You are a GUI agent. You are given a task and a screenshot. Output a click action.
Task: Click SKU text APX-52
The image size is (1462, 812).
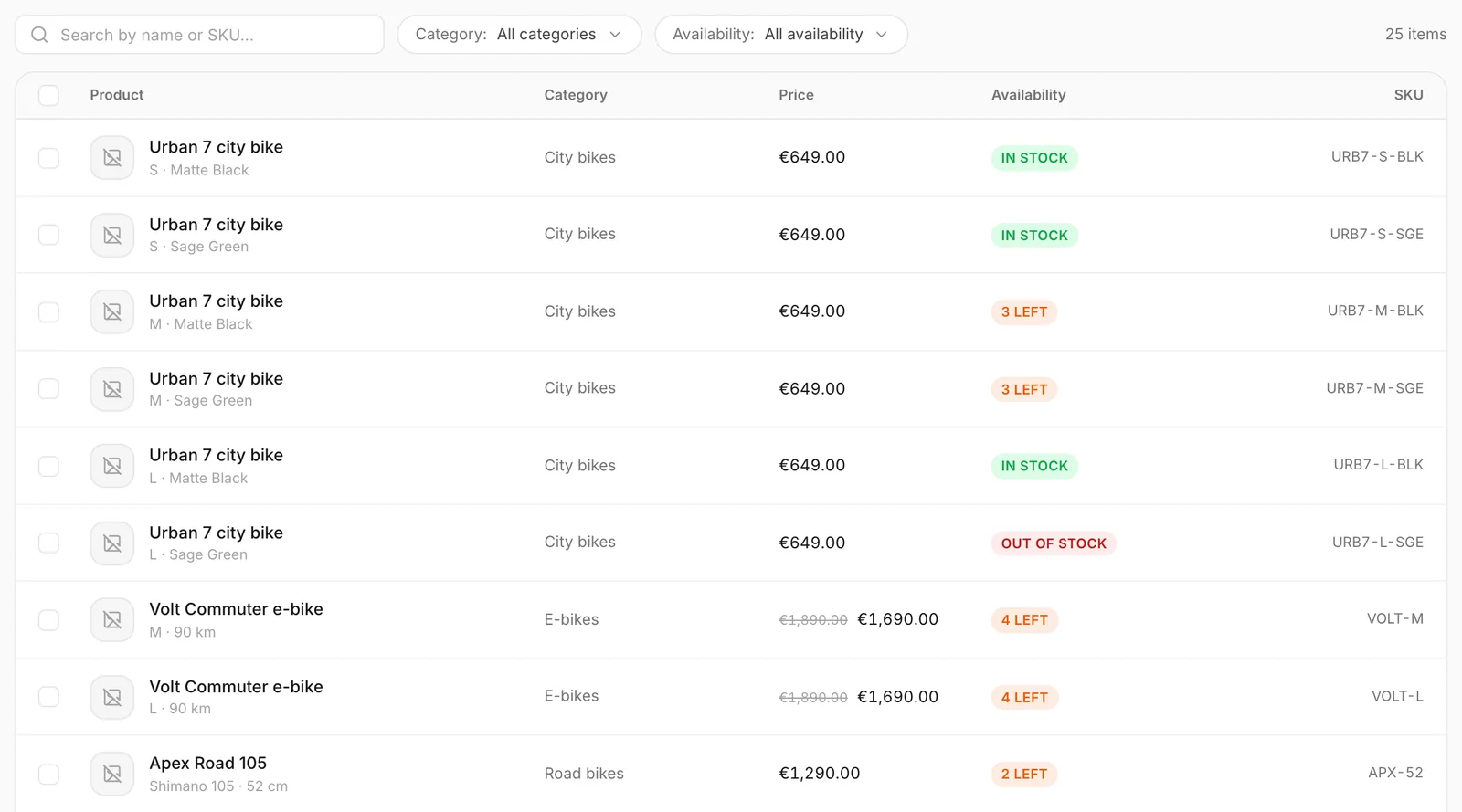point(1395,773)
